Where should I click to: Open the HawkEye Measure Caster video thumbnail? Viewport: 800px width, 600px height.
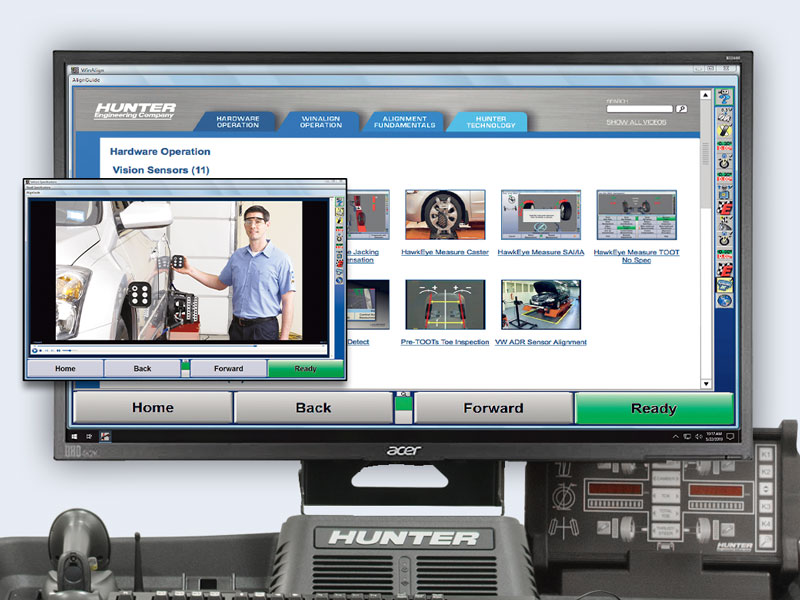coord(444,213)
